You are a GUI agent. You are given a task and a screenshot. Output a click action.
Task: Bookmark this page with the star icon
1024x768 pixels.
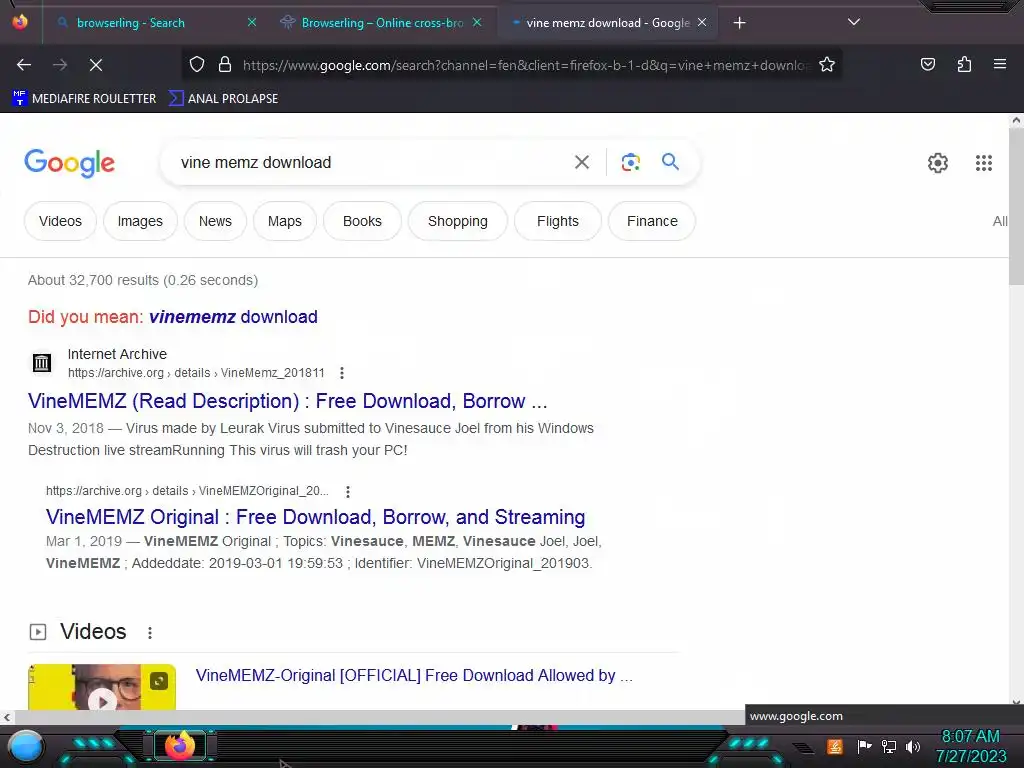[x=827, y=64]
